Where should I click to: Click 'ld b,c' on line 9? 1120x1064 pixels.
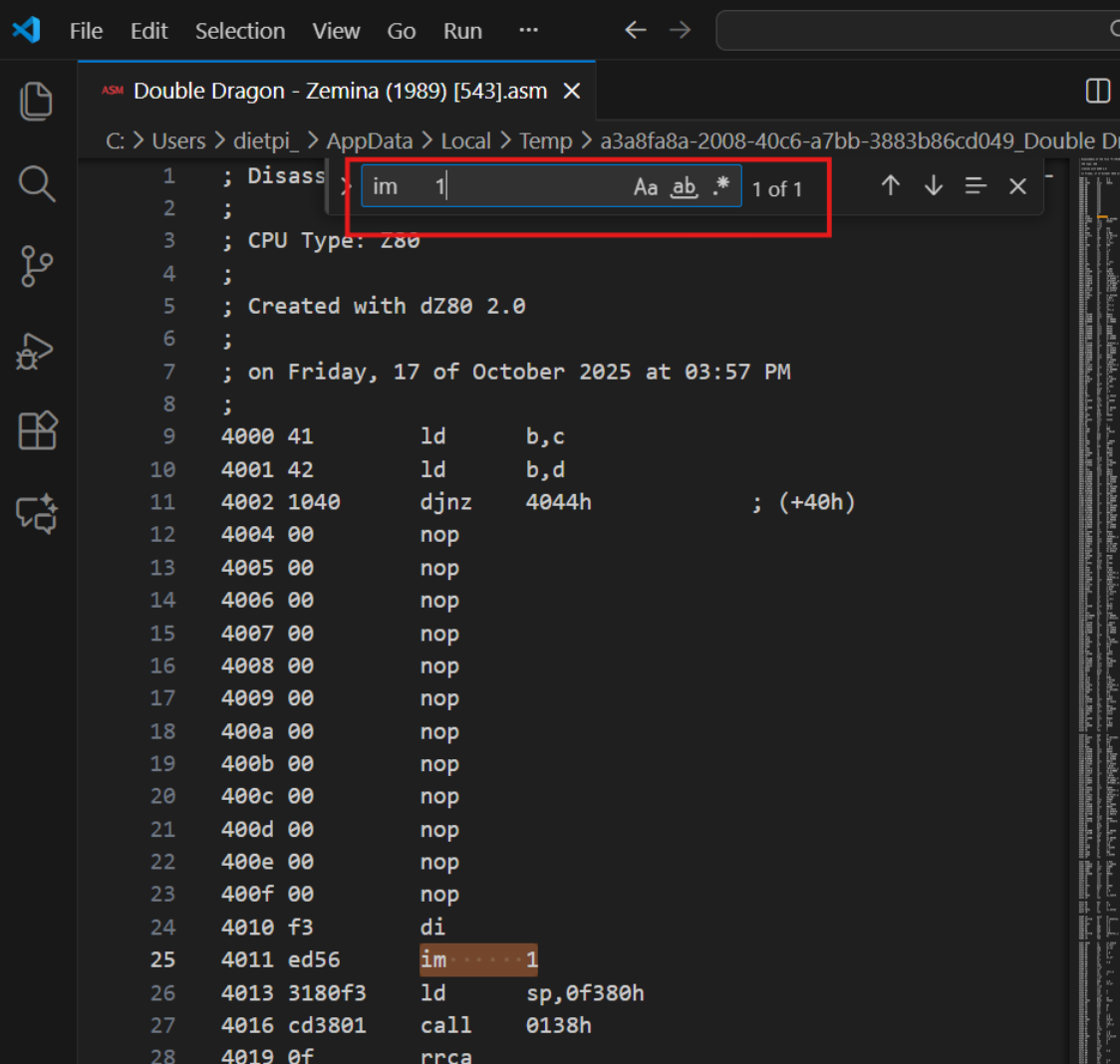click(x=492, y=436)
